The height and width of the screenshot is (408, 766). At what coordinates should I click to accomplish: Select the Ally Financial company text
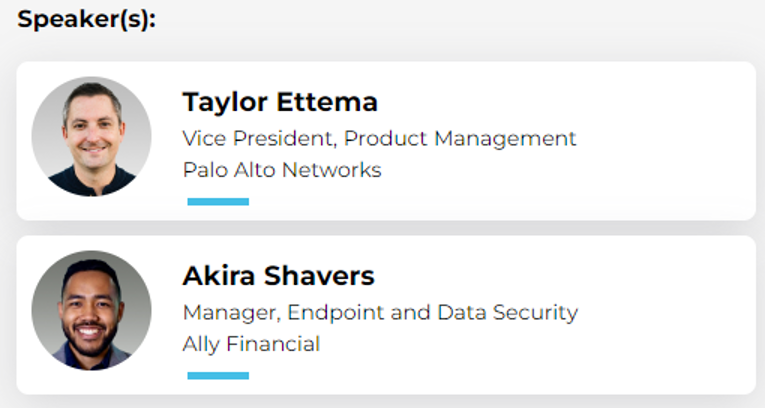251,344
